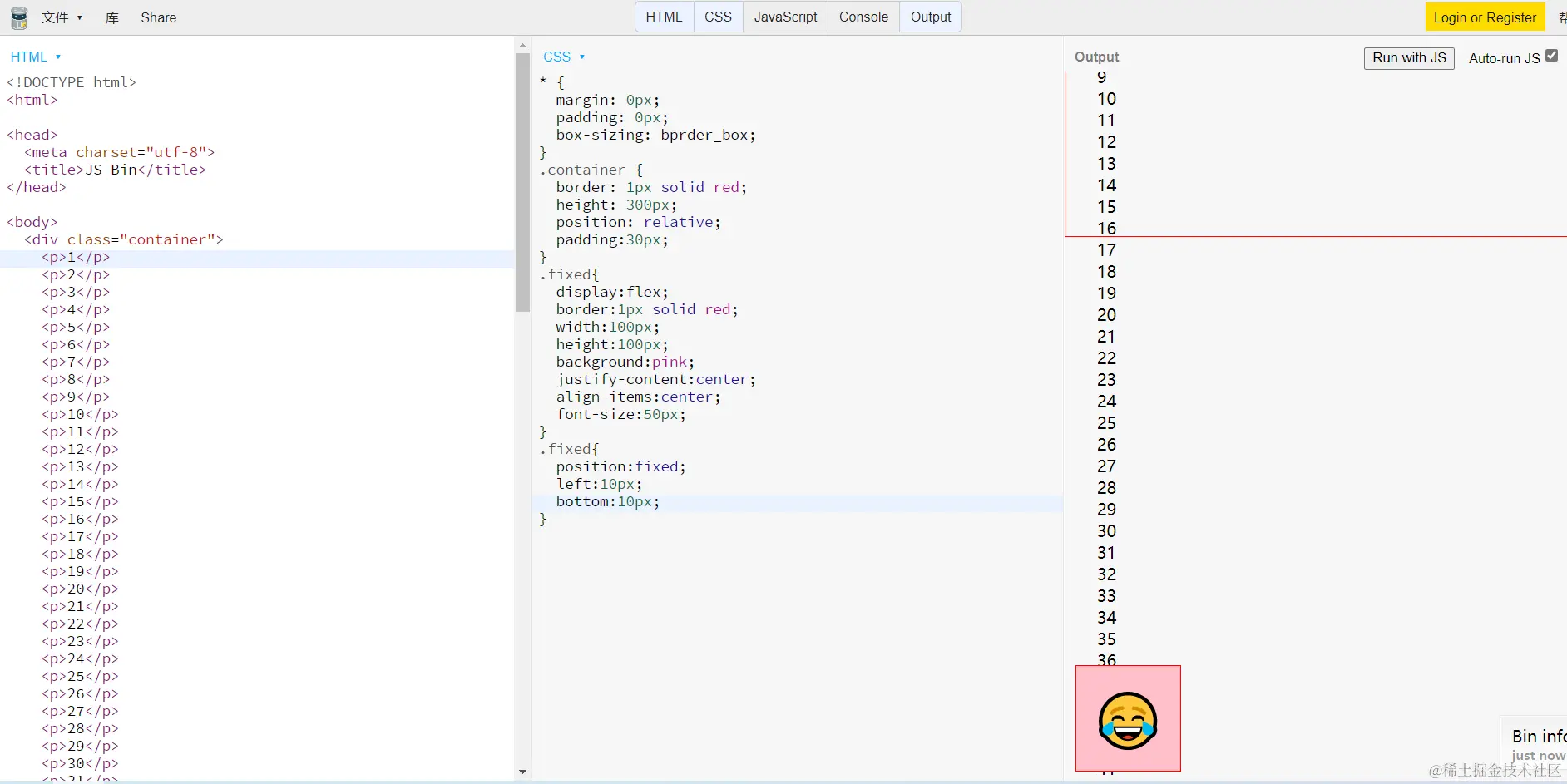This screenshot has width=1567, height=784.
Task: Click number 12 in Output panel
Action: [1106, 142]
